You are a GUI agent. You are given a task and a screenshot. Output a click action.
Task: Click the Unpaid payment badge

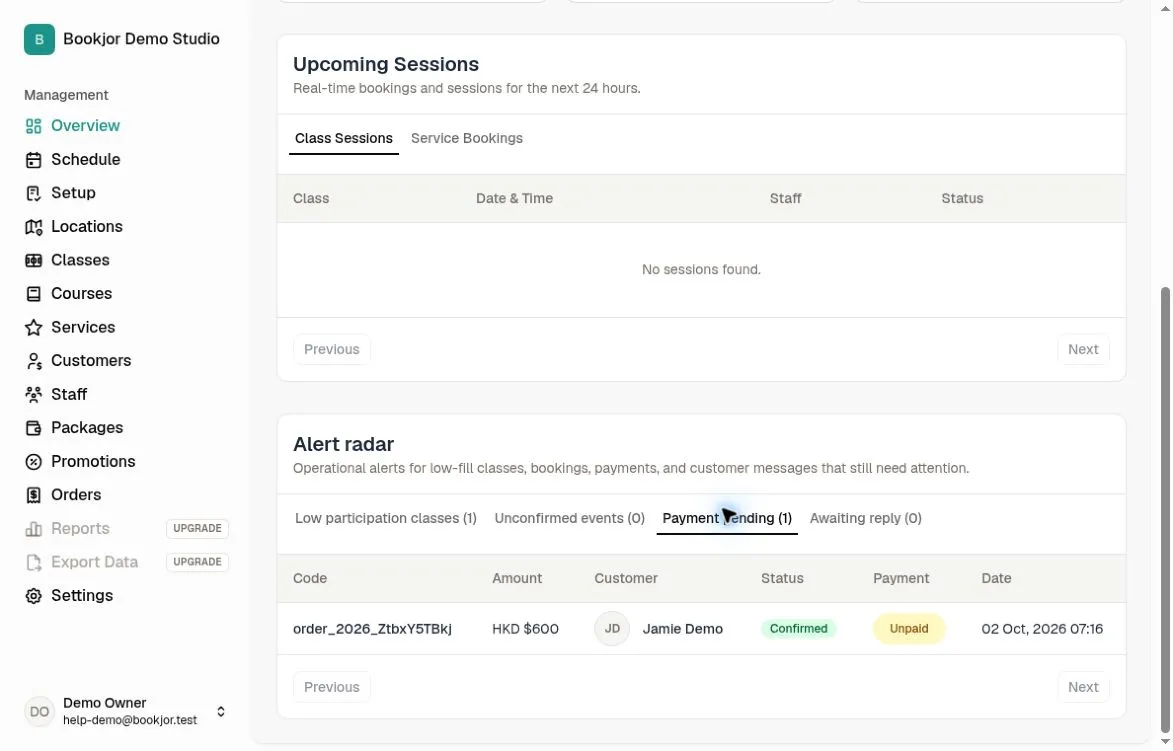coord(909,629)
